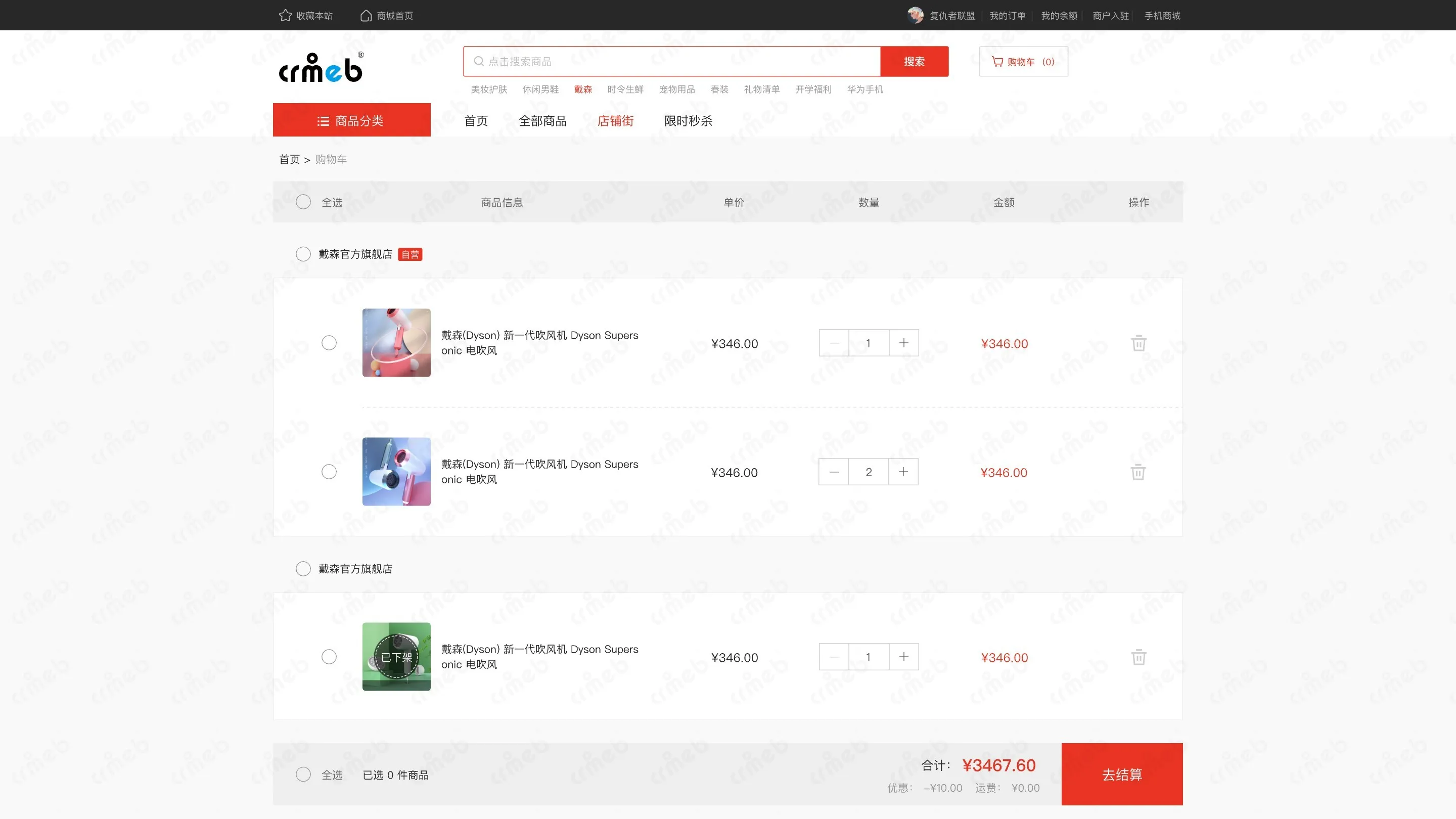Click the shipping fee value ¥0.00
The image size is (1456, 819).
1025,788
